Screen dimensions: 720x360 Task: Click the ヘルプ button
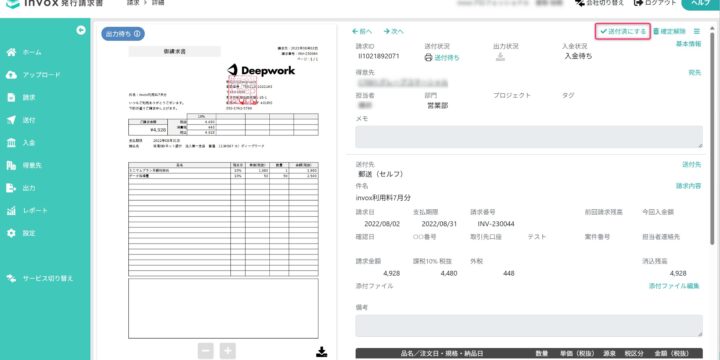coord(701,3)
